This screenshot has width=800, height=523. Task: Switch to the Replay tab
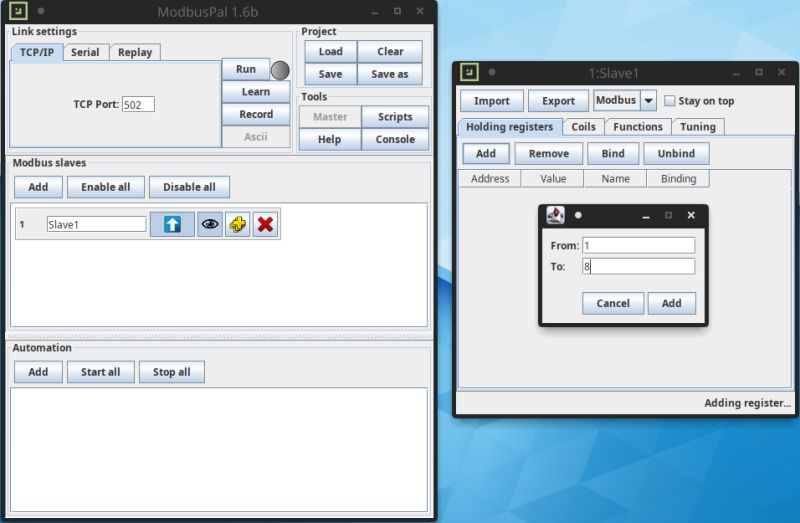[x=135, y=52]
